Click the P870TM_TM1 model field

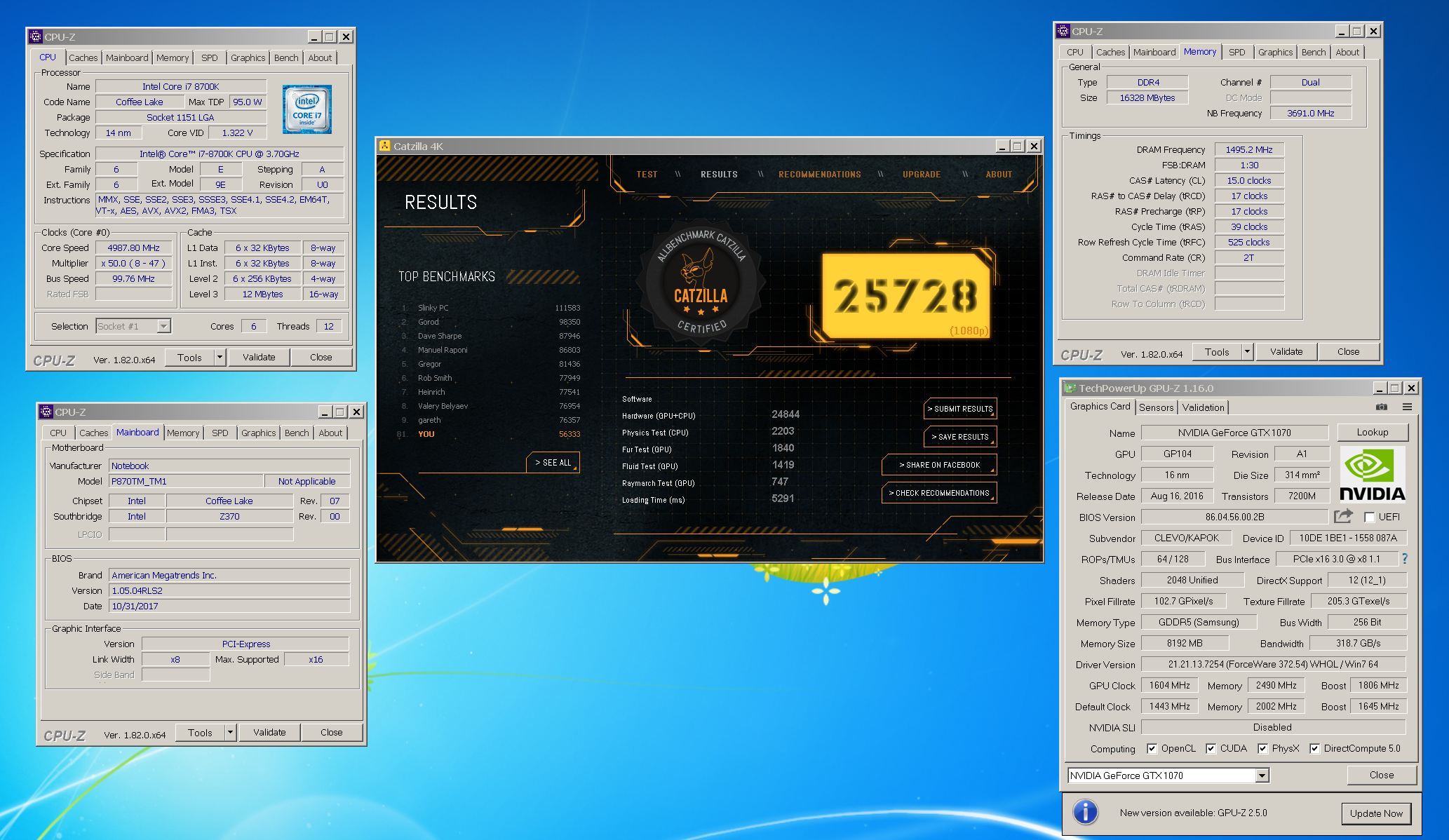point(186,481)
